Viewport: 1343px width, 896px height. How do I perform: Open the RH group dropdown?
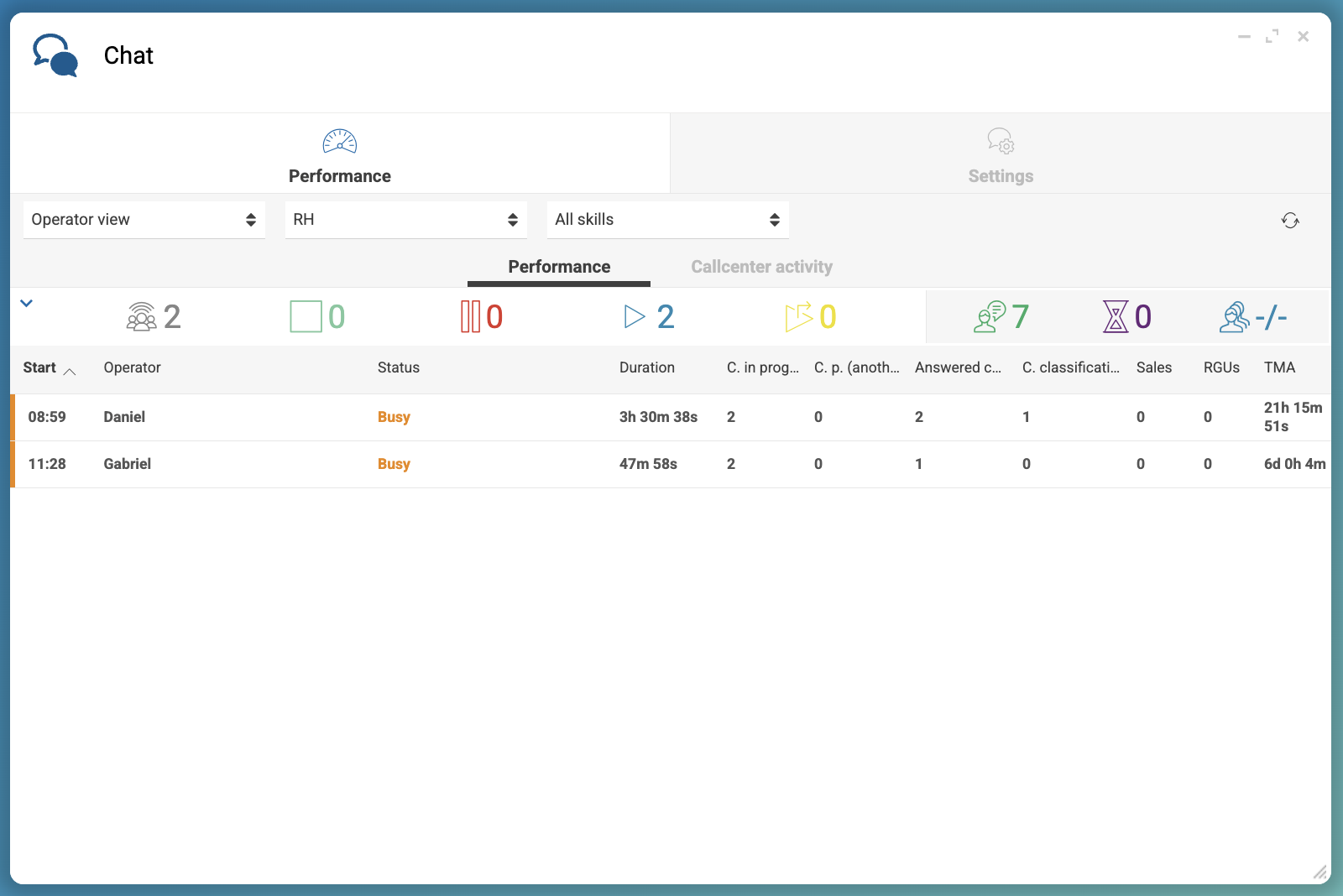point(406,220)
